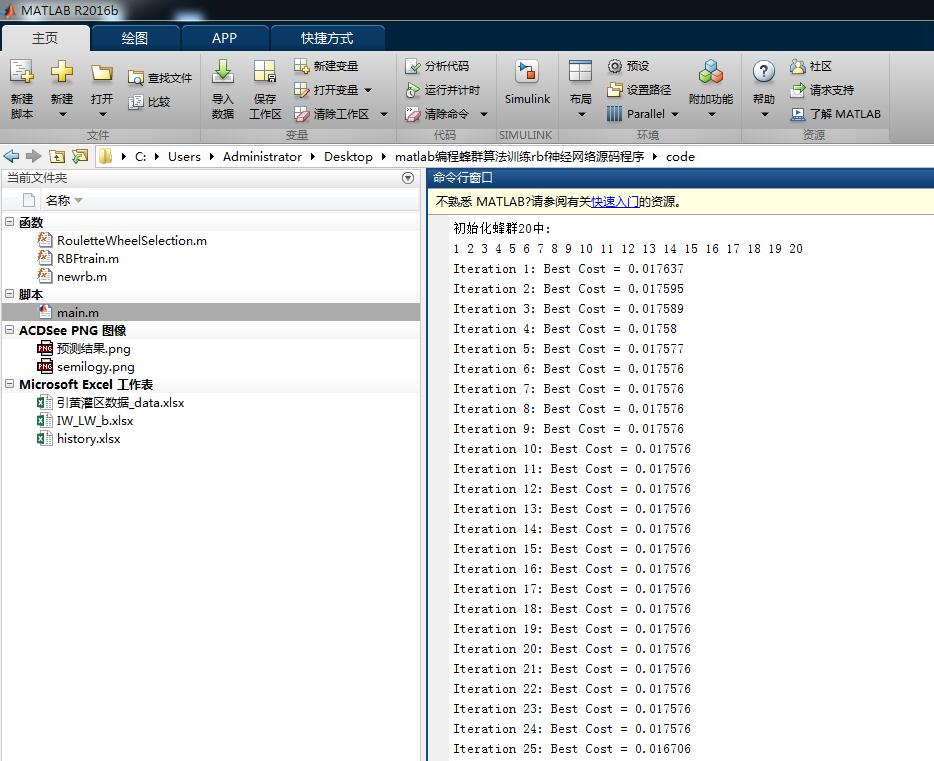Click the code path segment
This screenshot has height=761, width=934.
pyautogui.click(x=680, y=157)
